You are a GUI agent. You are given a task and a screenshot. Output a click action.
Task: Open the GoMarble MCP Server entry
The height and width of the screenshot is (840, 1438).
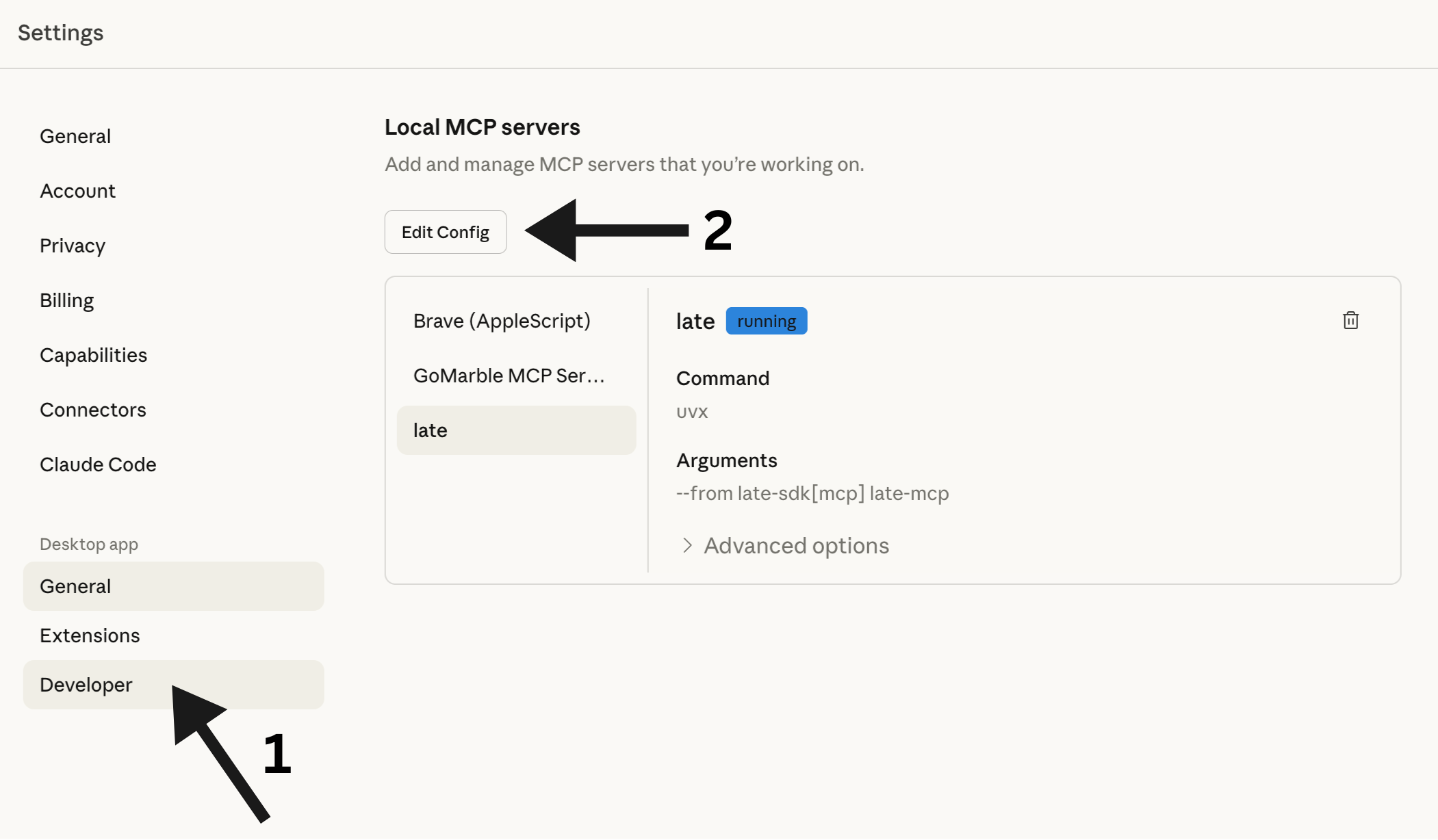[509, 375]
